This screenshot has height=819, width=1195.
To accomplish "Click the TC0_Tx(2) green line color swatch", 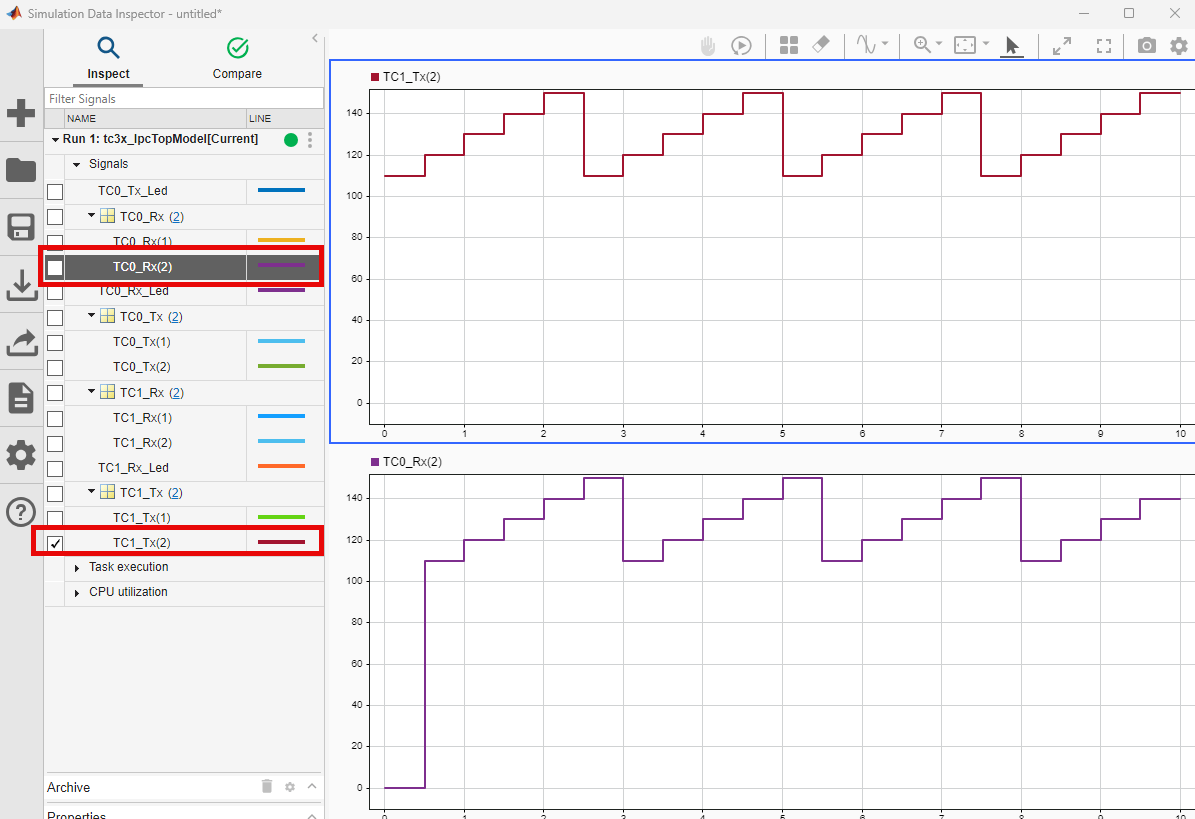I will 281,366.
